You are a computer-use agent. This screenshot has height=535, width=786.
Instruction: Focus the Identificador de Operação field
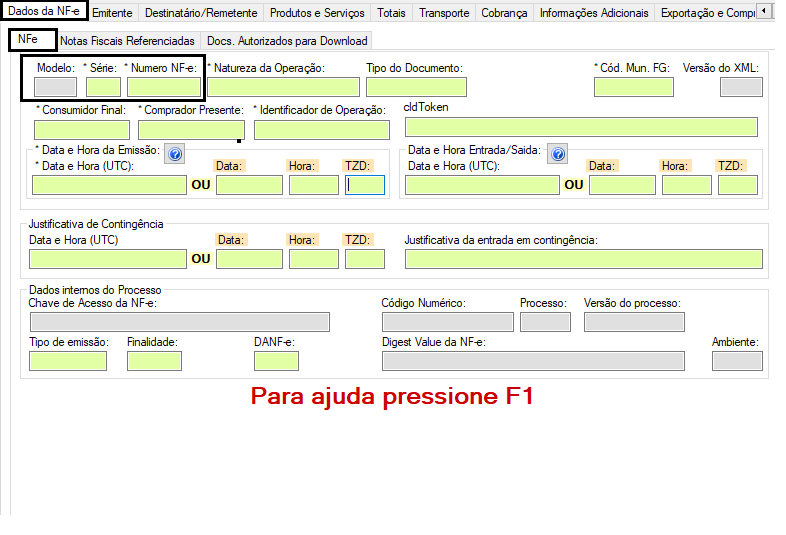point(322,129)
